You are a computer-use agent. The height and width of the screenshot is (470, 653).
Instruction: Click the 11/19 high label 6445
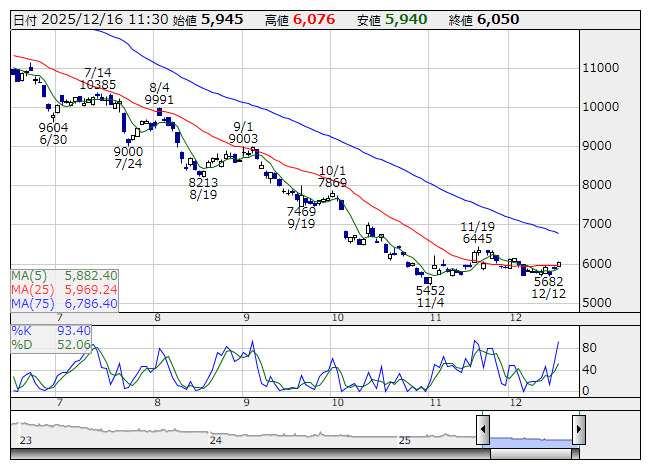click(x=477, y=239)
